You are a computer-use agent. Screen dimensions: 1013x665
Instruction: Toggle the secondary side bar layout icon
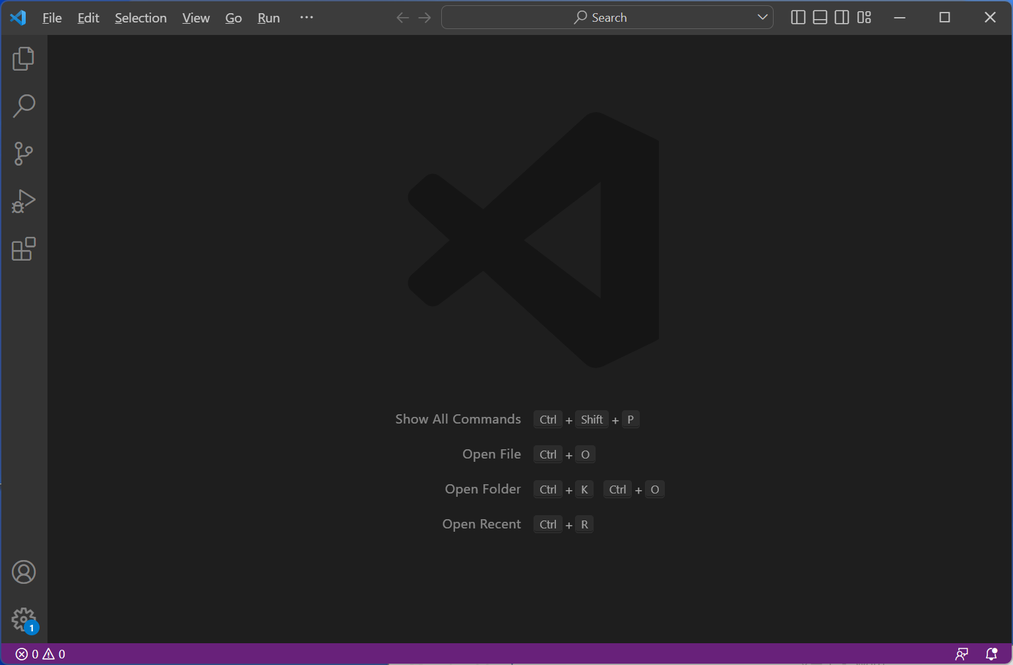[842, 17]
